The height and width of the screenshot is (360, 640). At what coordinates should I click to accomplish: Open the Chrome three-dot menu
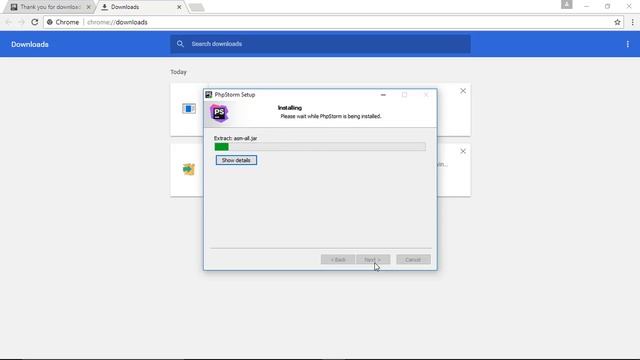632,22
